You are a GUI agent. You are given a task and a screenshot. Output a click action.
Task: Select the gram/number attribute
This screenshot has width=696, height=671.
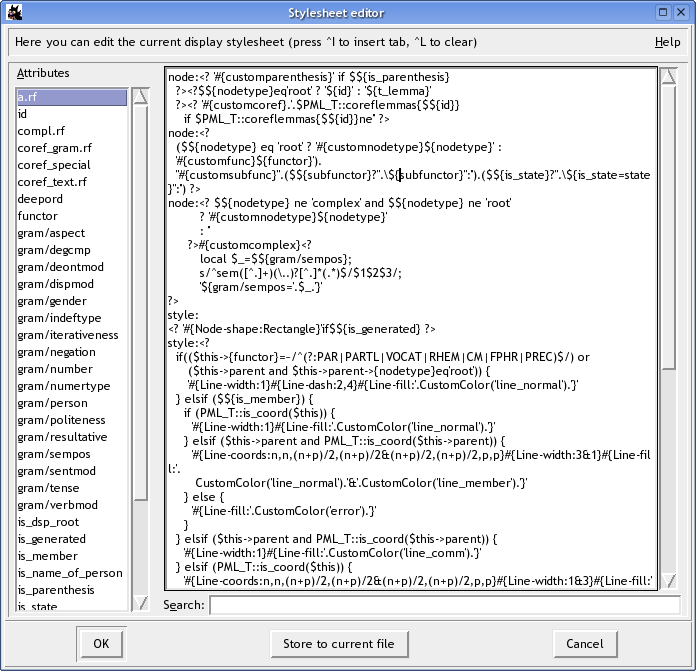(72, 369)
